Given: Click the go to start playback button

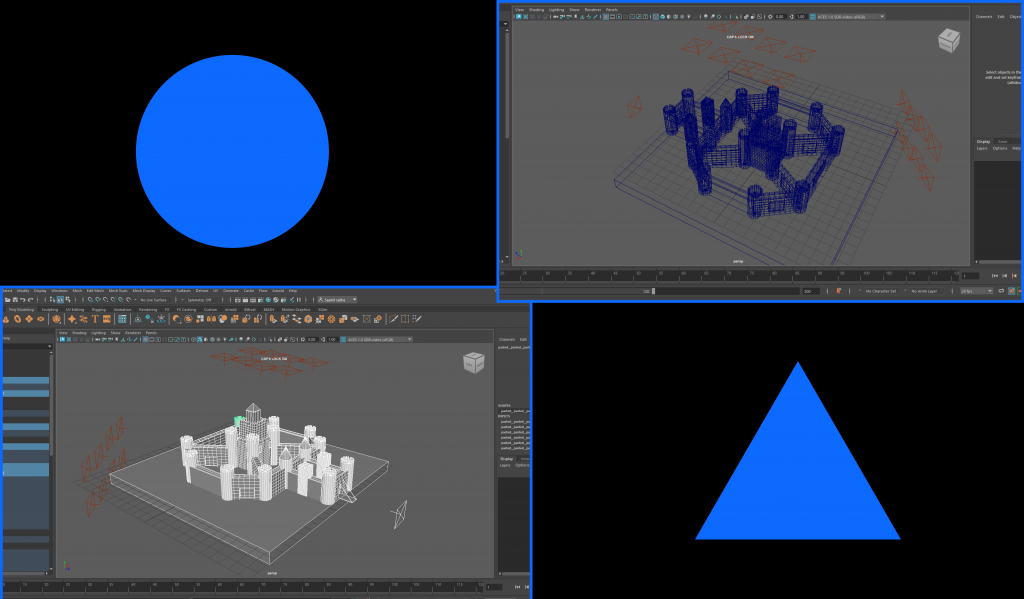Looking at the screenshot, I should [994, 276].
